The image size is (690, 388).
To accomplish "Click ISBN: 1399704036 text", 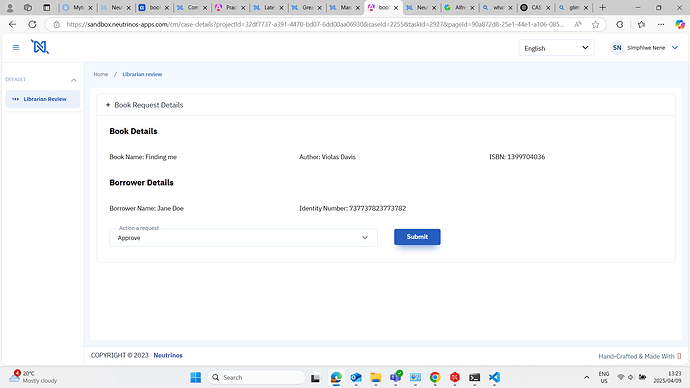I will [517, 157].
